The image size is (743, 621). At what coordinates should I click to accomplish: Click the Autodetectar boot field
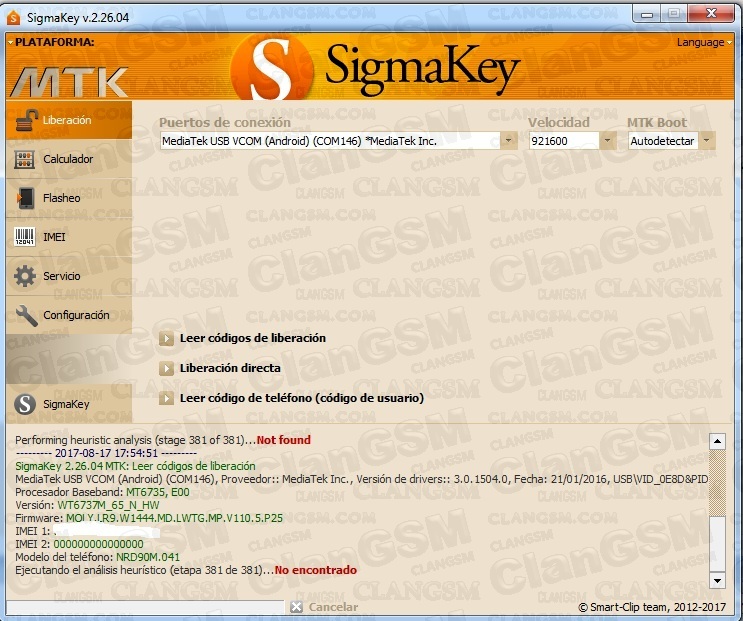(663, 141)
